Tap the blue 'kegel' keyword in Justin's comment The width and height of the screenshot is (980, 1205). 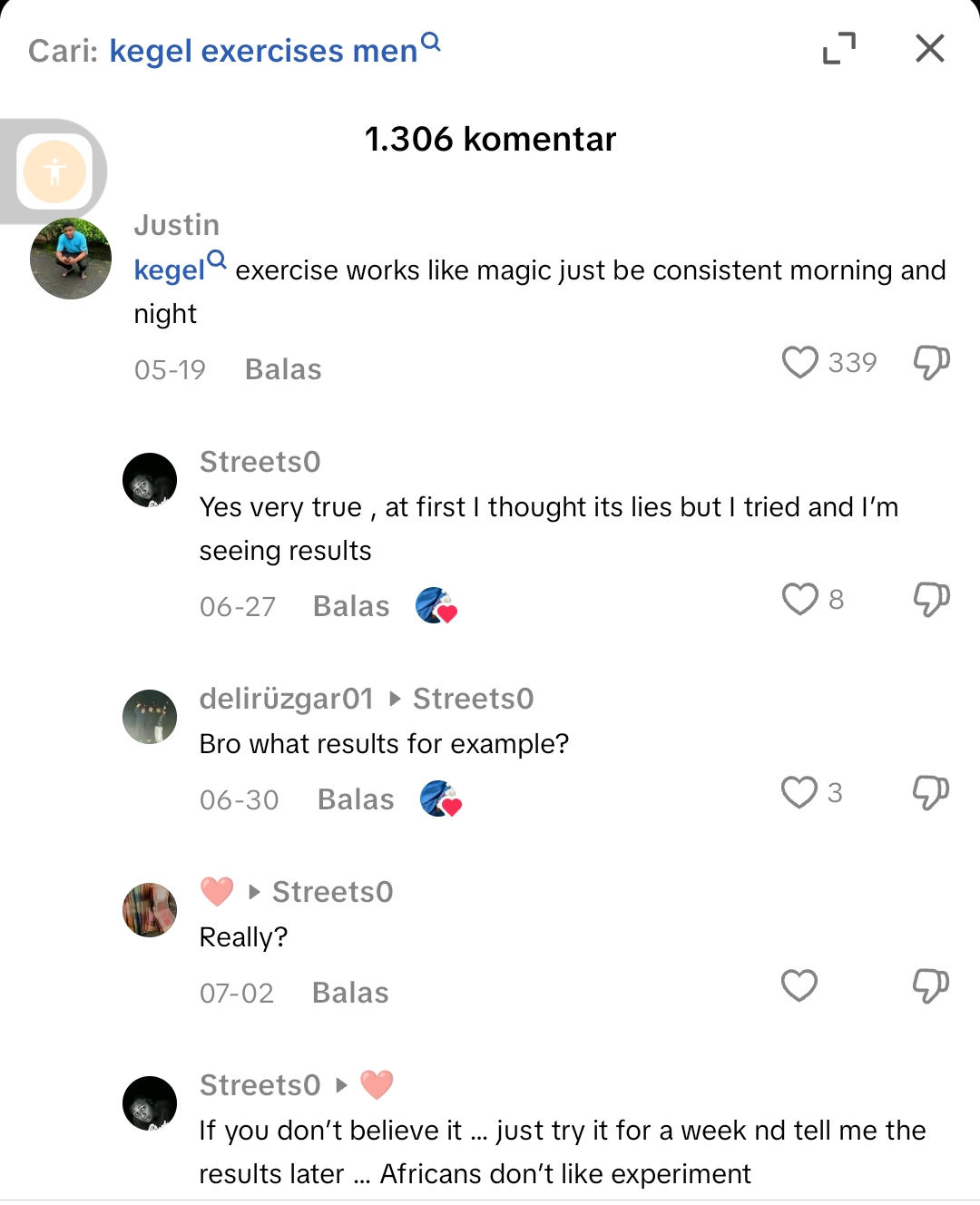click(171, 270)
